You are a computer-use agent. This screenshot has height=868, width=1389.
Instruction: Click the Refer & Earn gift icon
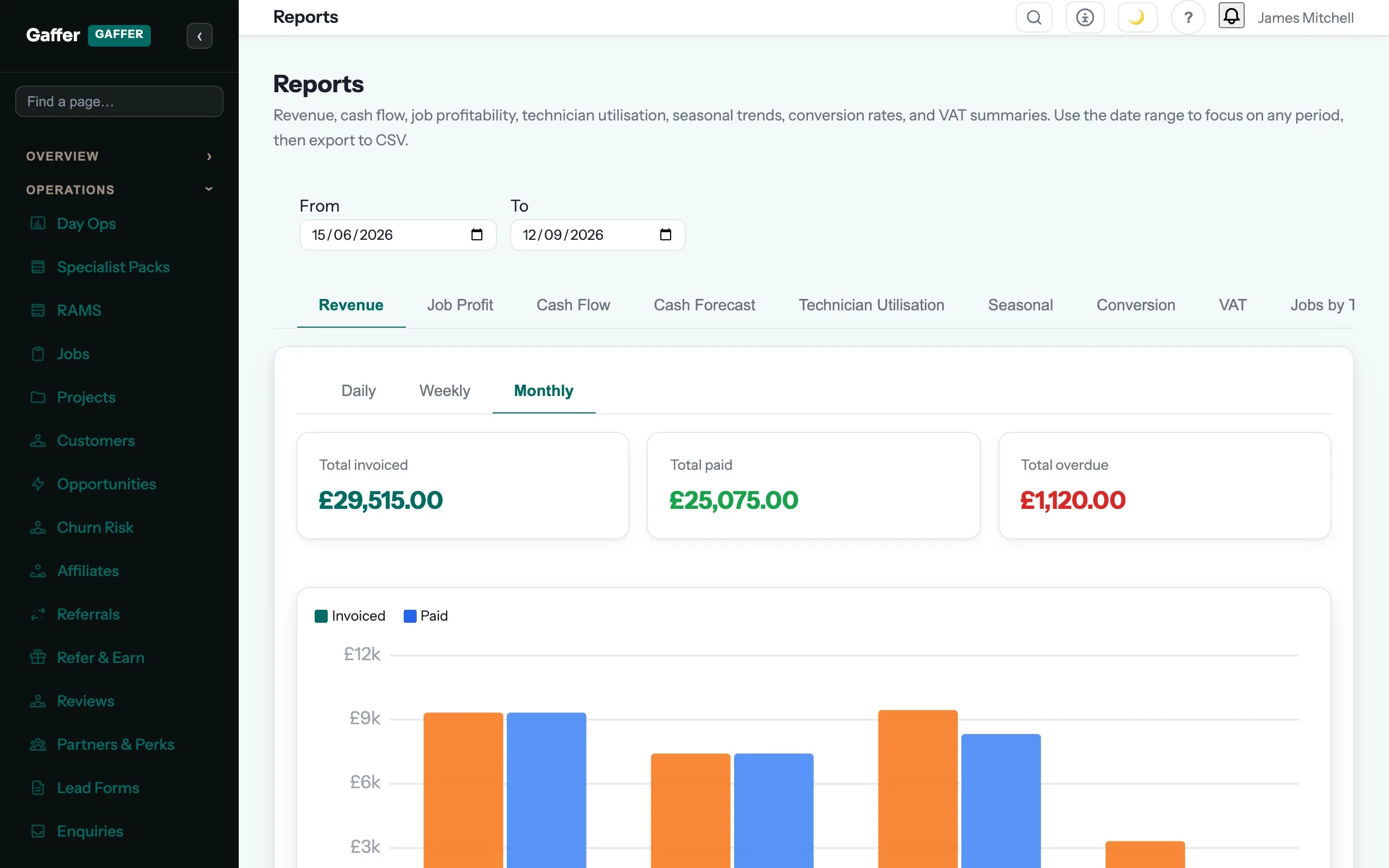pyautogui.click(x=38, y=658)
